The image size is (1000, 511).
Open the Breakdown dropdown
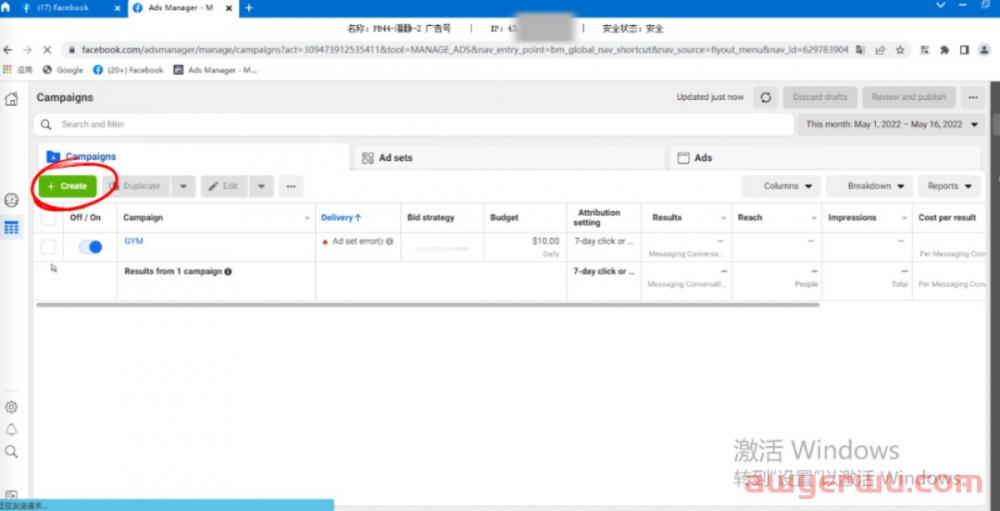coord(869,186)
